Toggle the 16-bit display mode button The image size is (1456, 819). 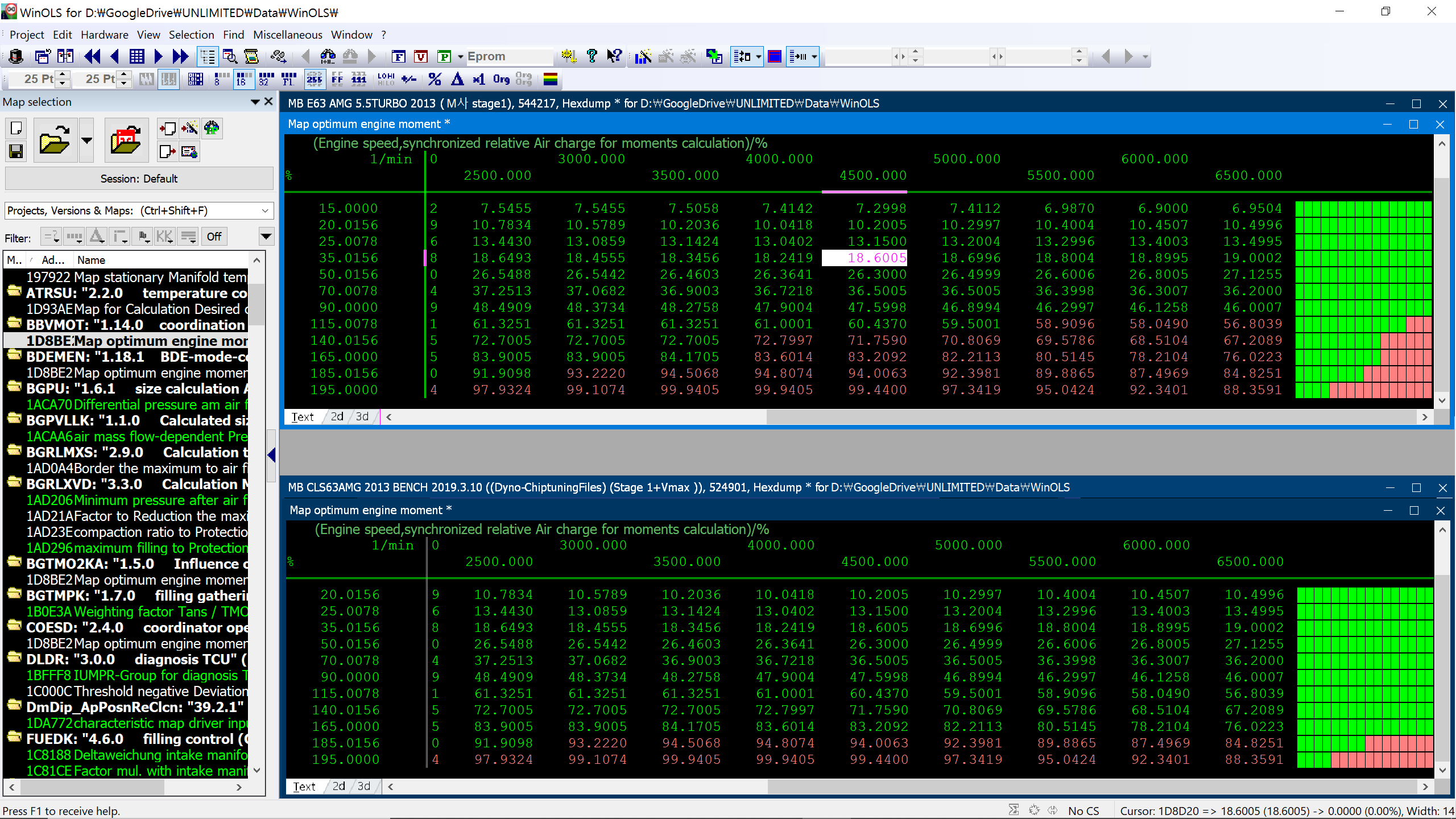(x=244, y=79)
